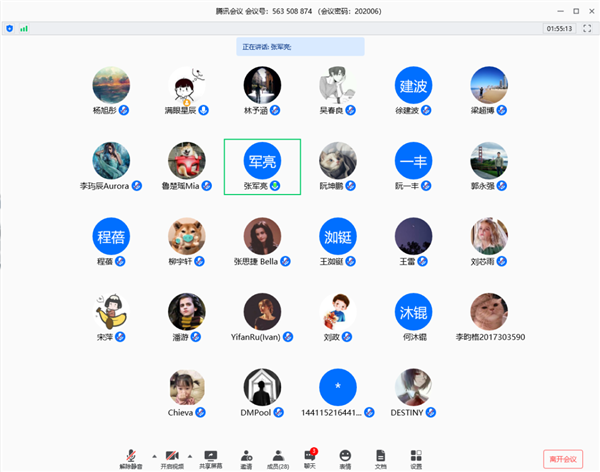Click the meeting timer 01:55:13

[558, 28]
